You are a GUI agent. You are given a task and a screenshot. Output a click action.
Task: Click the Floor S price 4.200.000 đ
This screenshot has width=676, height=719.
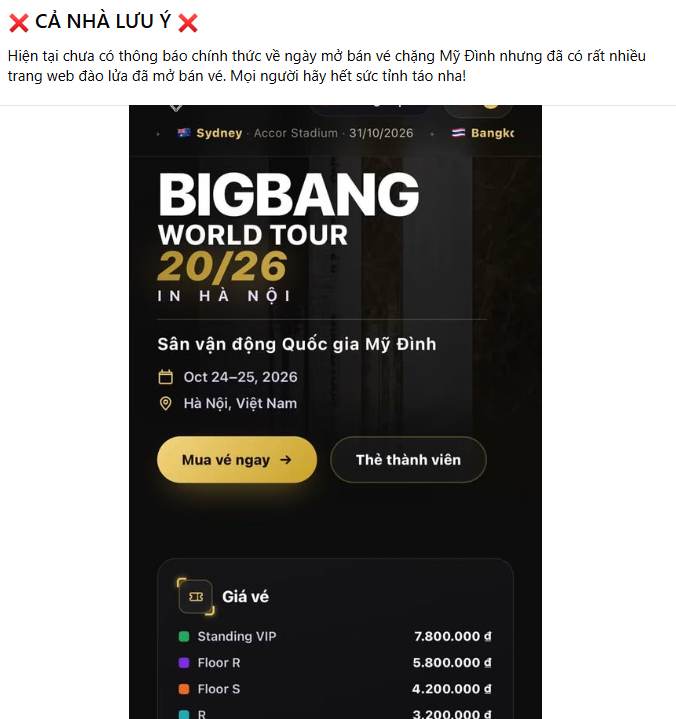pyautogui.click(x=452, y=689)
